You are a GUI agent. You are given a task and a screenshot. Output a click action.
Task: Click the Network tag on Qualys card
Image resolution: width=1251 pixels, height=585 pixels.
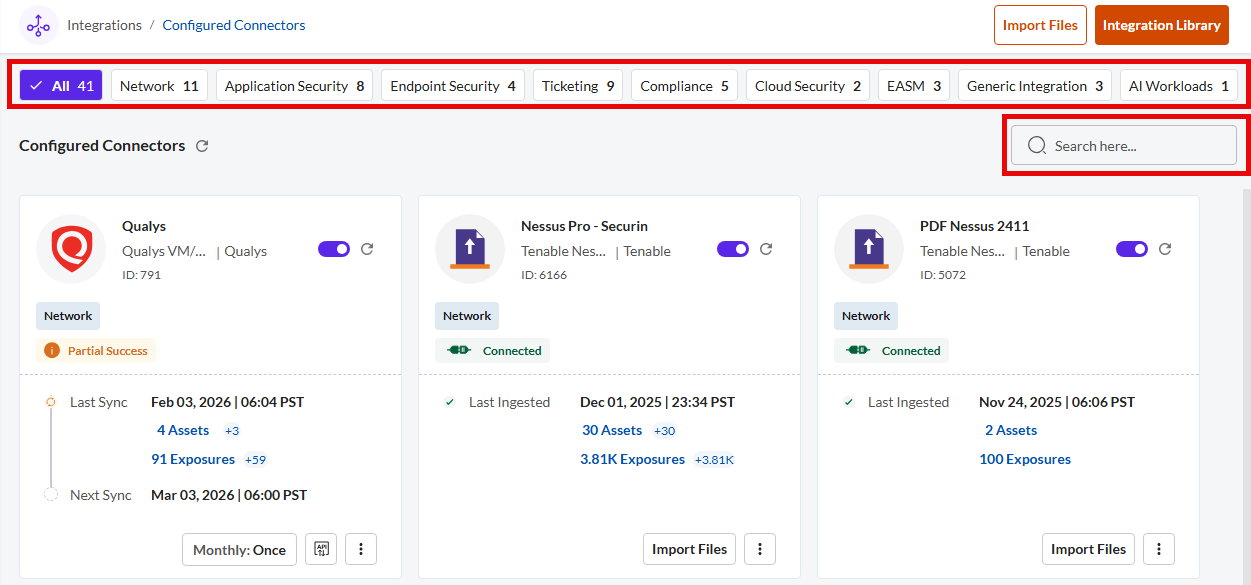(68, 316)
